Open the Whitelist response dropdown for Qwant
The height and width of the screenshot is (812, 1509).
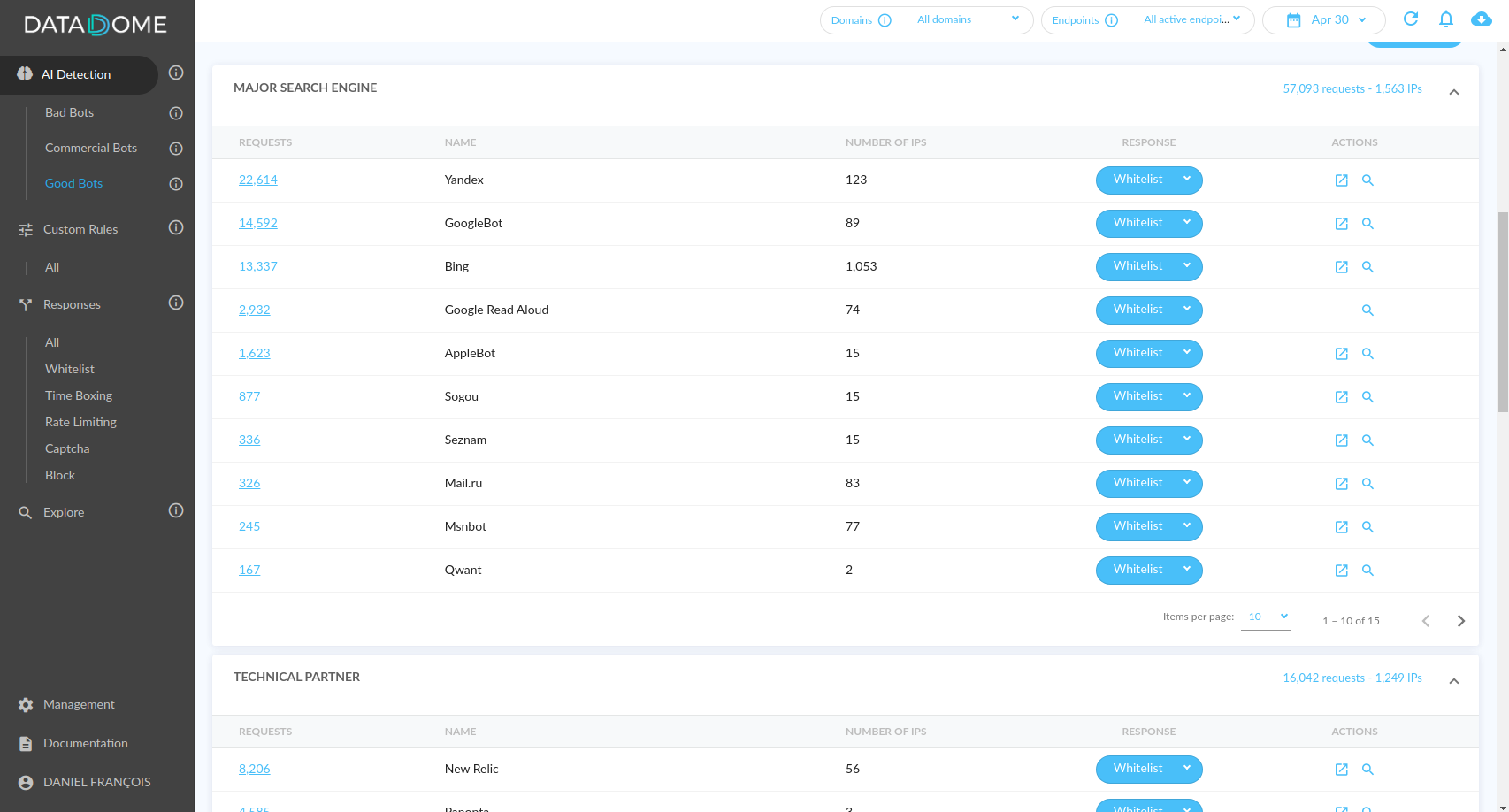[x=1149, y=571]
